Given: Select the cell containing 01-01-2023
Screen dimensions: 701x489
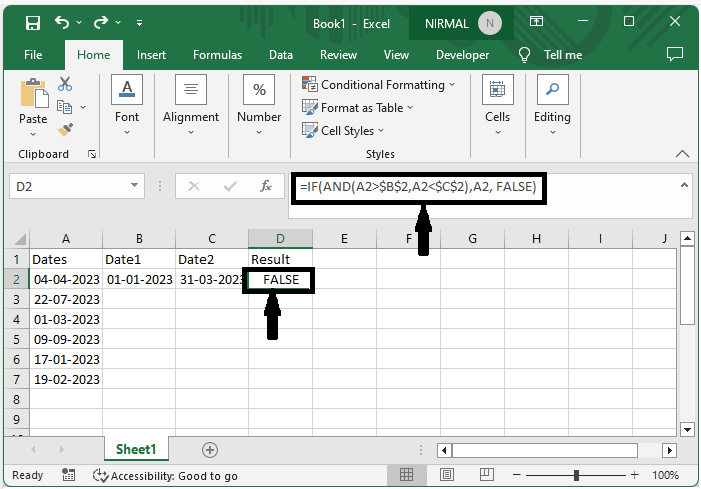Looking at the screenshot, I should [139, 279].
